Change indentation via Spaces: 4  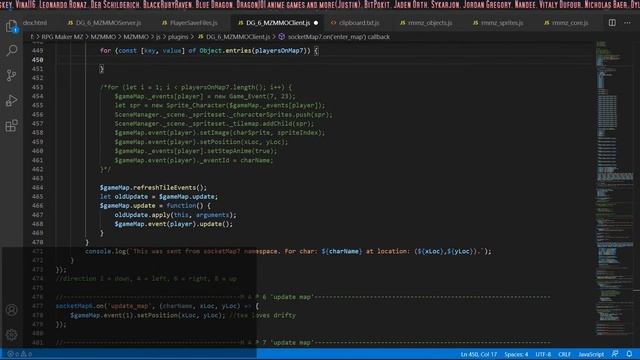(516, 354)
